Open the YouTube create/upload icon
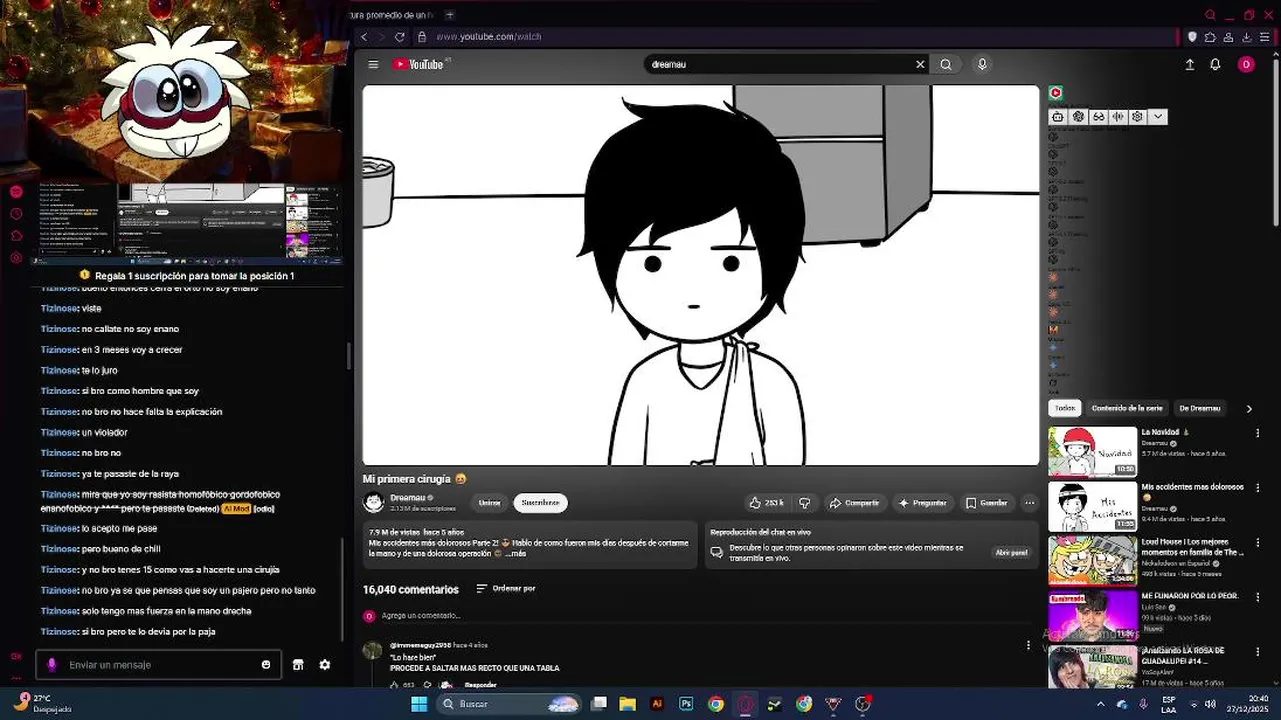This screenshot has height=720, width=1281. point(1190,64)
